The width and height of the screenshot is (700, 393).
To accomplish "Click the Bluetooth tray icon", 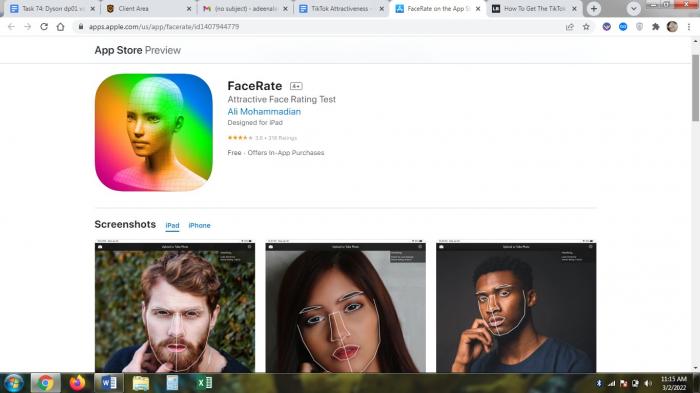I will point(599,383).
